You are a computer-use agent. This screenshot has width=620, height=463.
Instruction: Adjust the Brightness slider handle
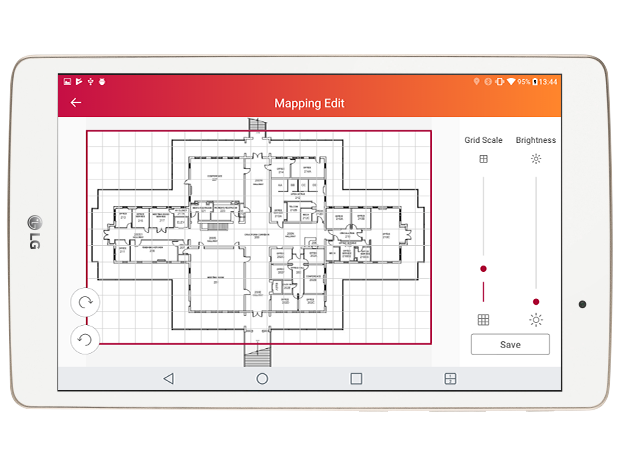[536, 302]
